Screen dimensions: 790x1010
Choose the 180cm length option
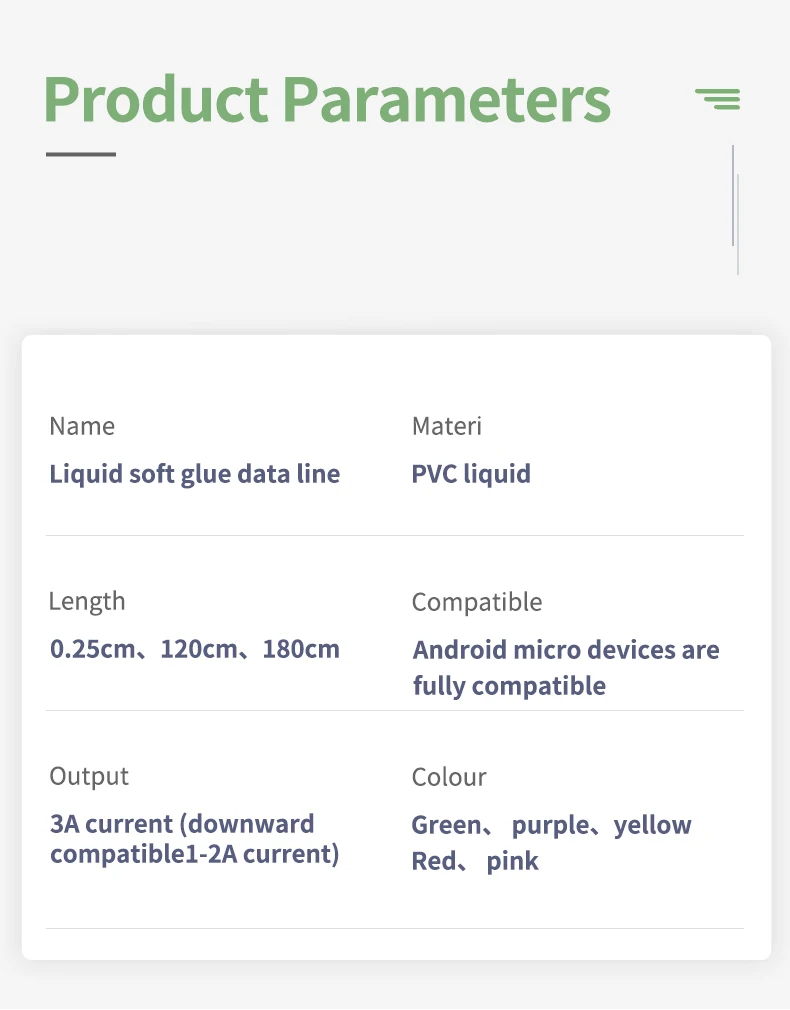[301, 649]
